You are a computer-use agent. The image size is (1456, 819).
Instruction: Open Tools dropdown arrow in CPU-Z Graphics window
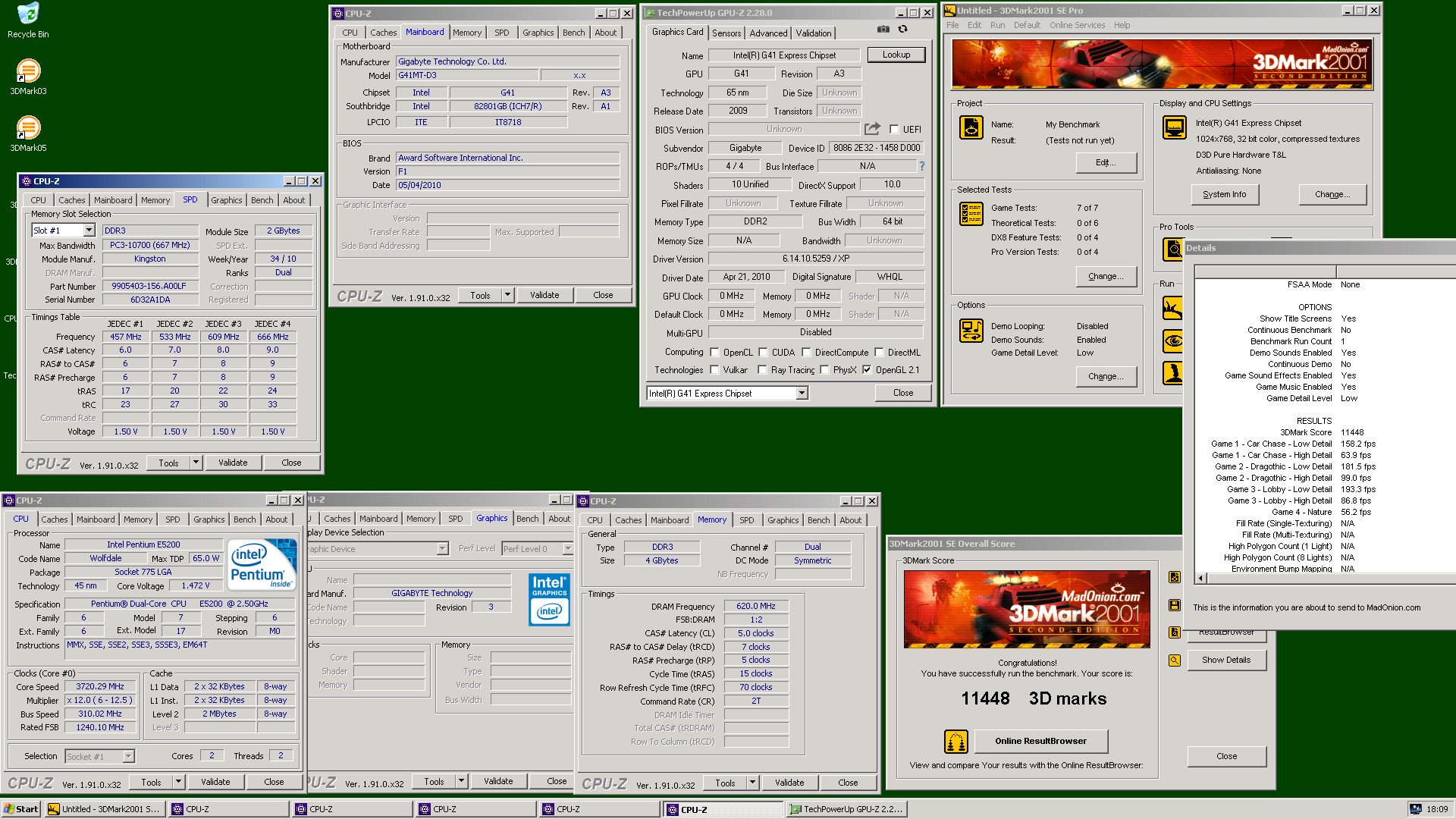coord(461,781)
